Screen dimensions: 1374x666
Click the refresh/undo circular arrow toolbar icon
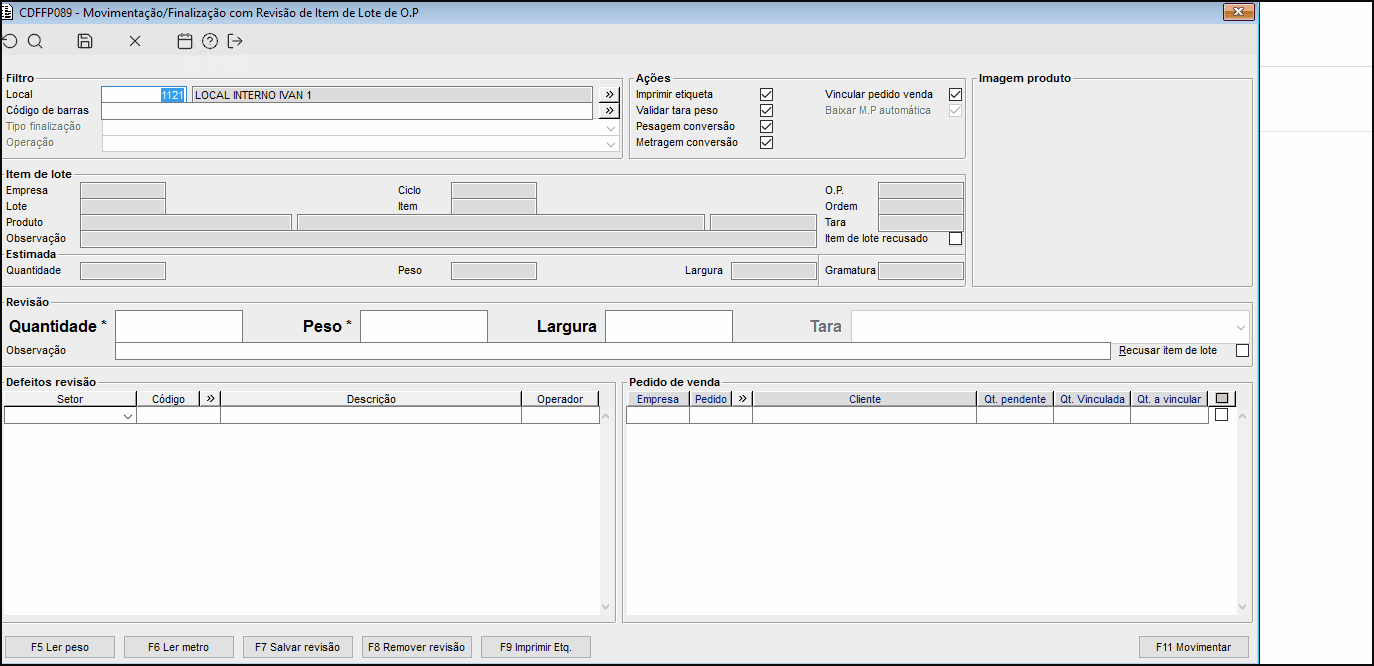[9, 41]
